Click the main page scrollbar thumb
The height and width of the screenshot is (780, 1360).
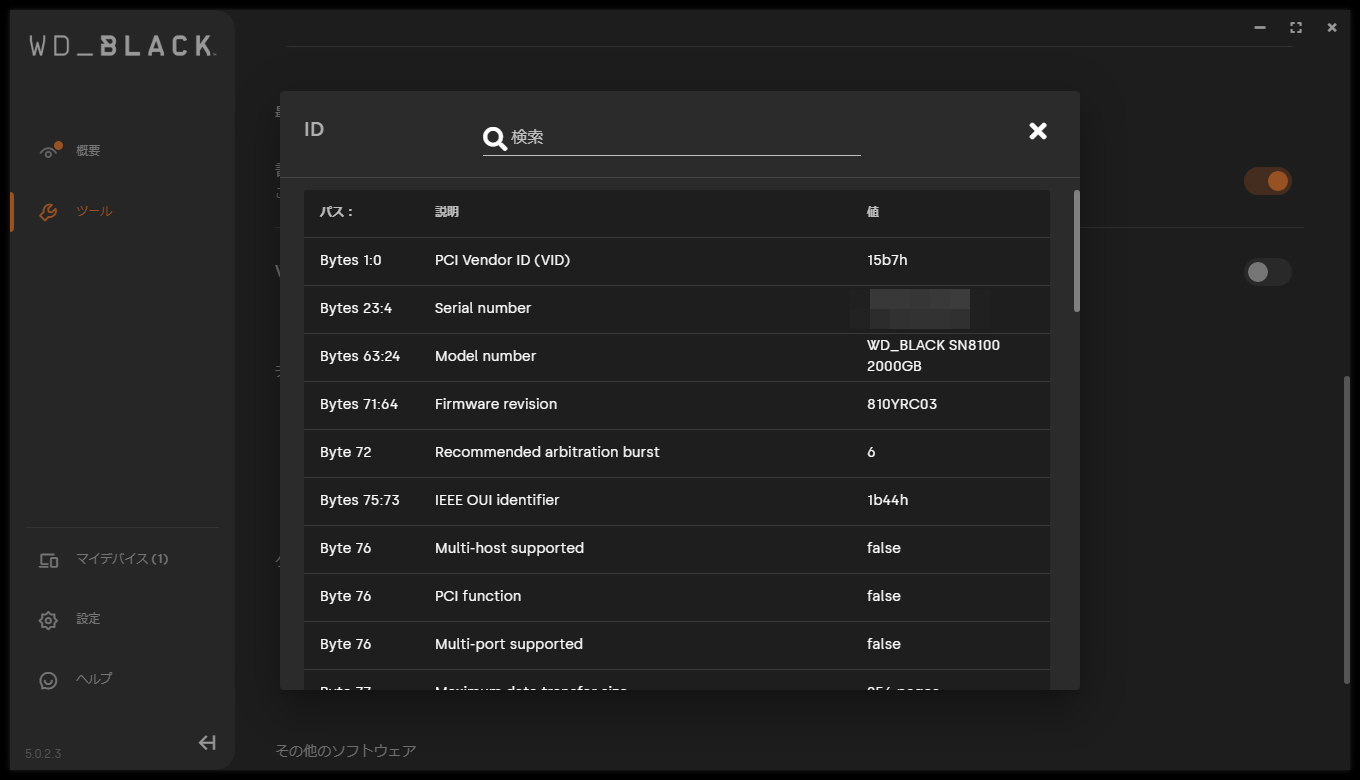1346,530
